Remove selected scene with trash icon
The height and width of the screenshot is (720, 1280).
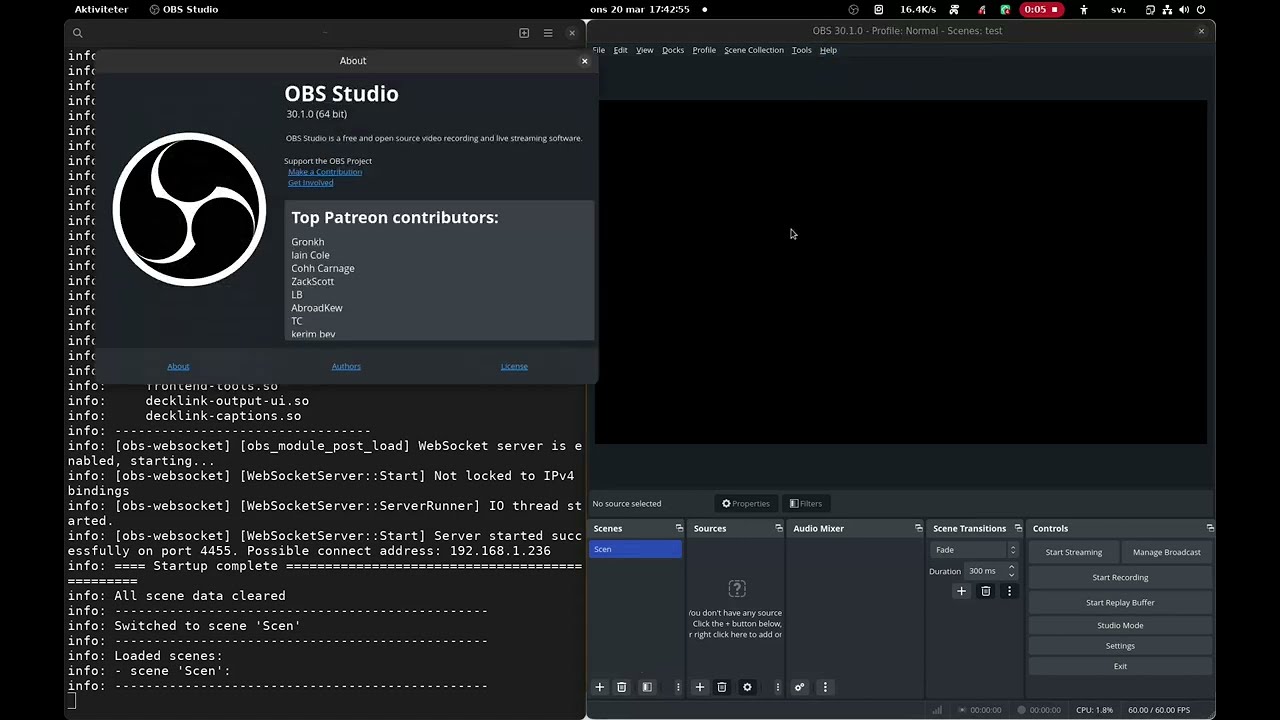[621, 687]
